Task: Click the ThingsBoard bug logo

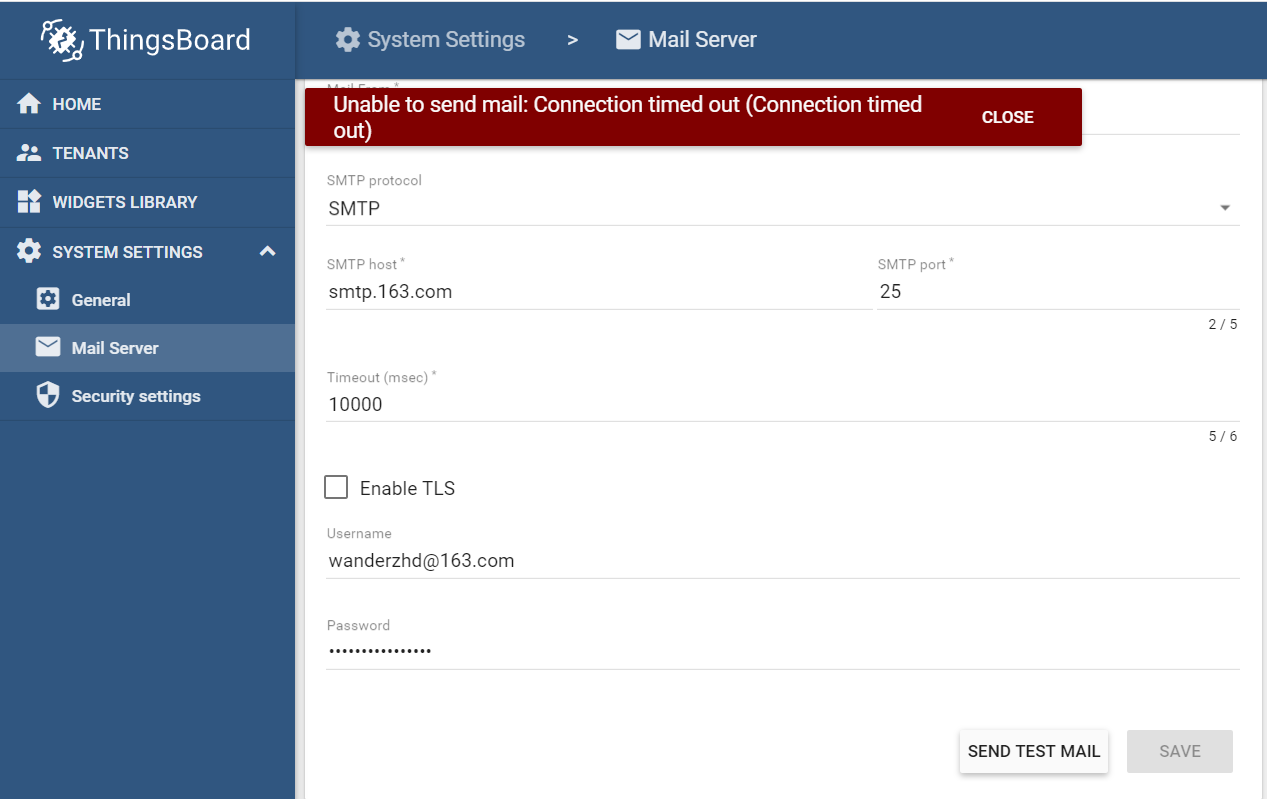Action: pyautogui.click(x=60, y=40)
